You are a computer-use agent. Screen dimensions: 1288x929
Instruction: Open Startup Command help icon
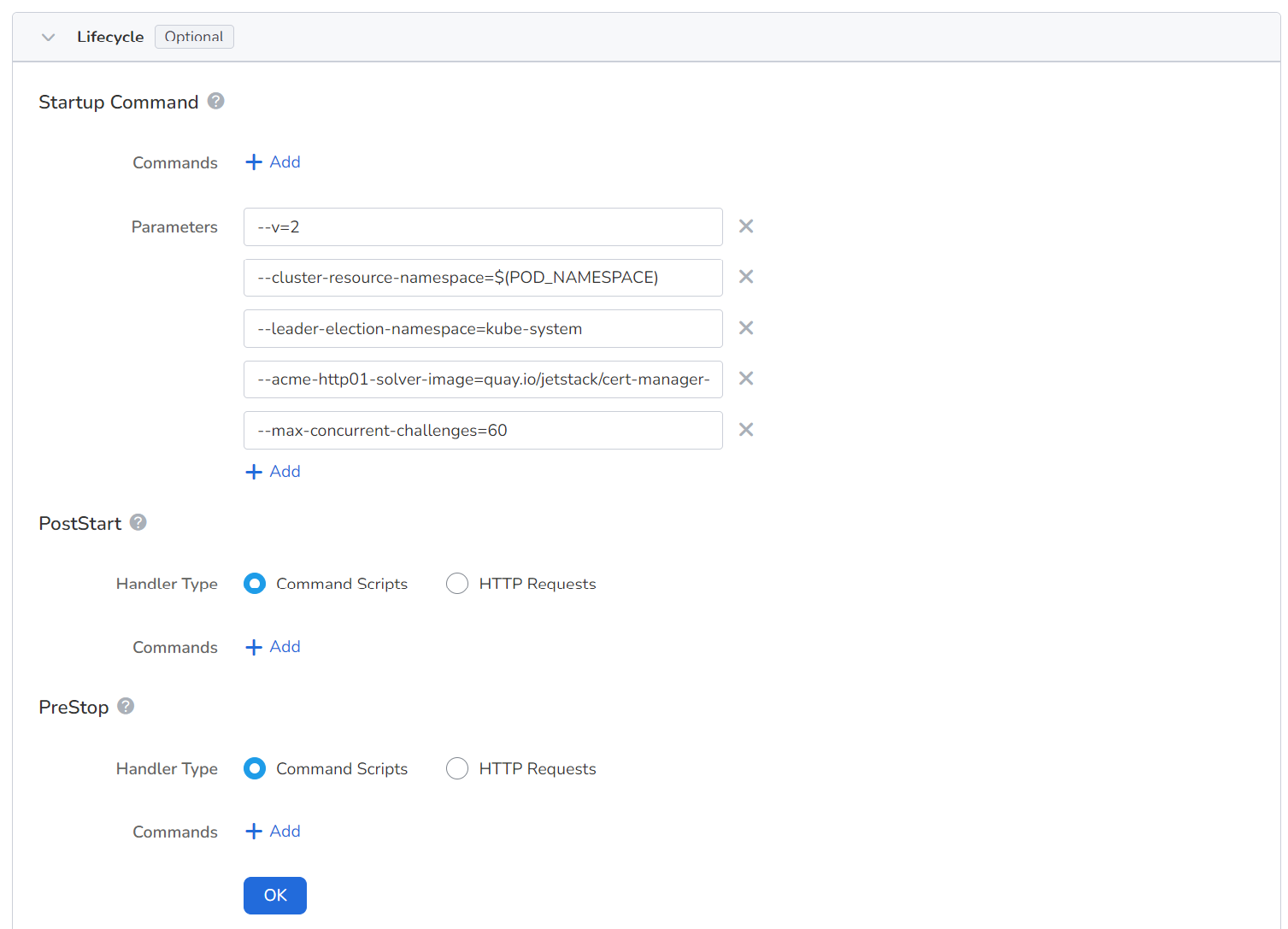click(x=216, y=101)
